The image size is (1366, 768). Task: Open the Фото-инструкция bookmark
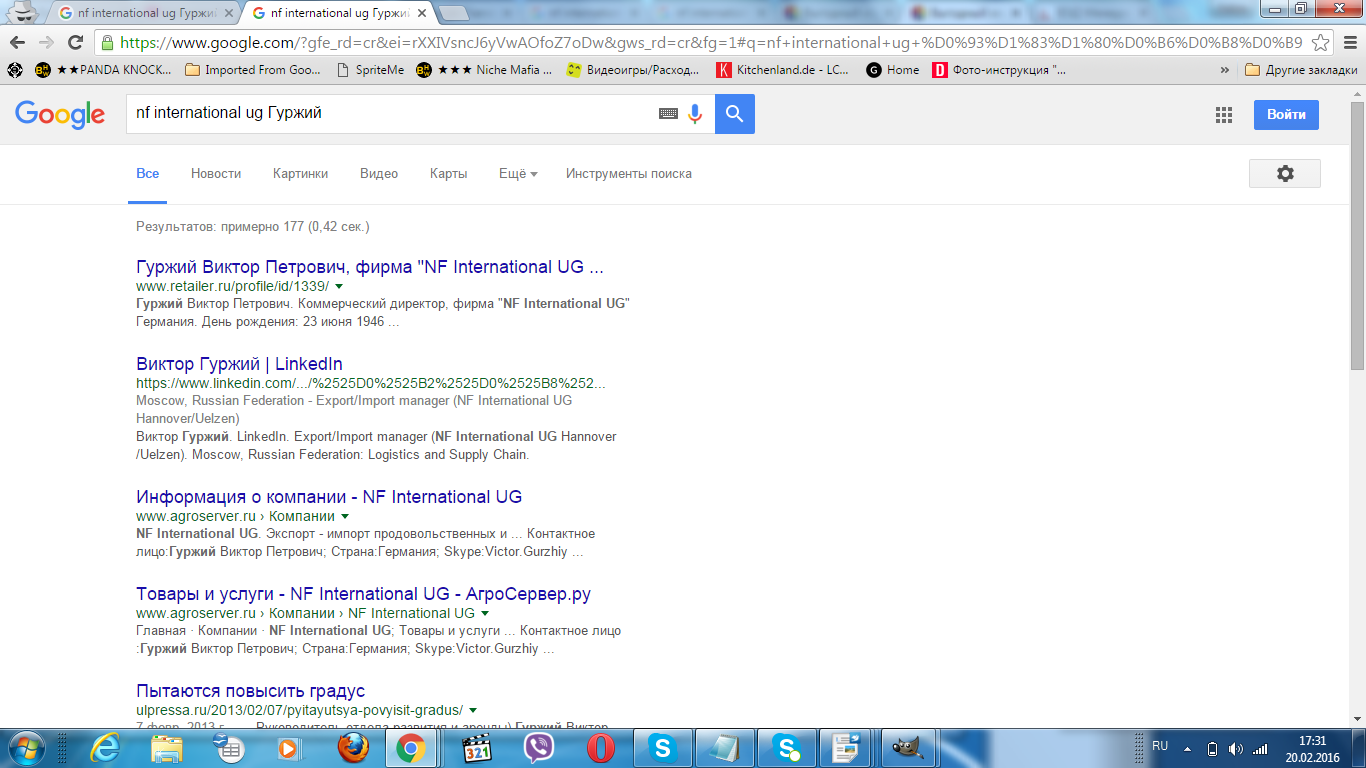999,70
